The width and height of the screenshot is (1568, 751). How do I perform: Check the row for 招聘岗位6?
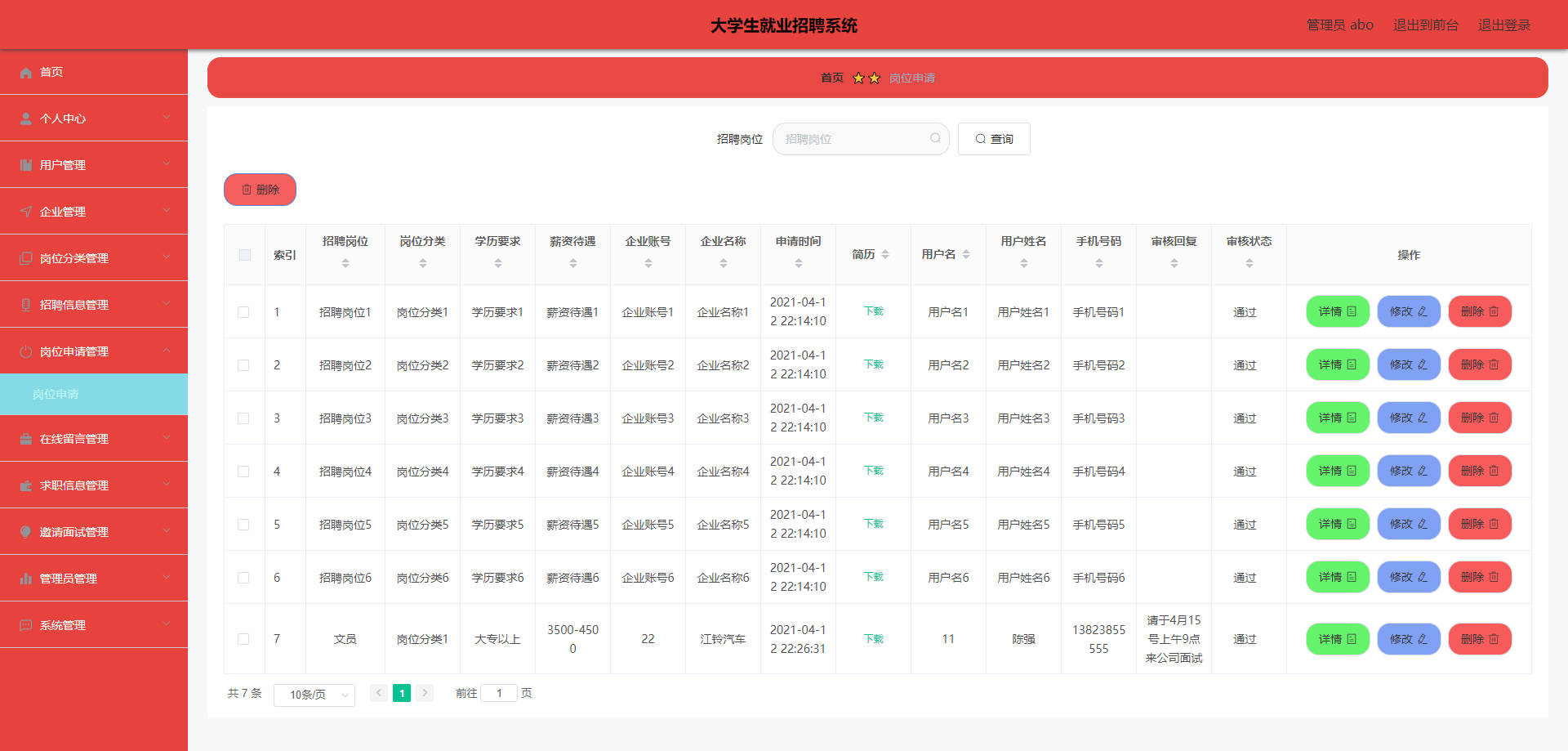tap(243, 578)
